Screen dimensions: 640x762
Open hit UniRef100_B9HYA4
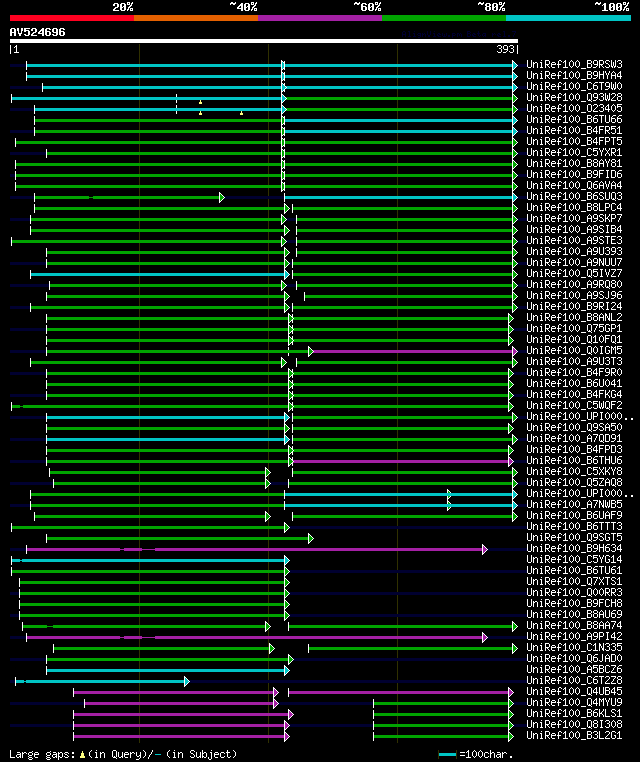pos(574,75)
